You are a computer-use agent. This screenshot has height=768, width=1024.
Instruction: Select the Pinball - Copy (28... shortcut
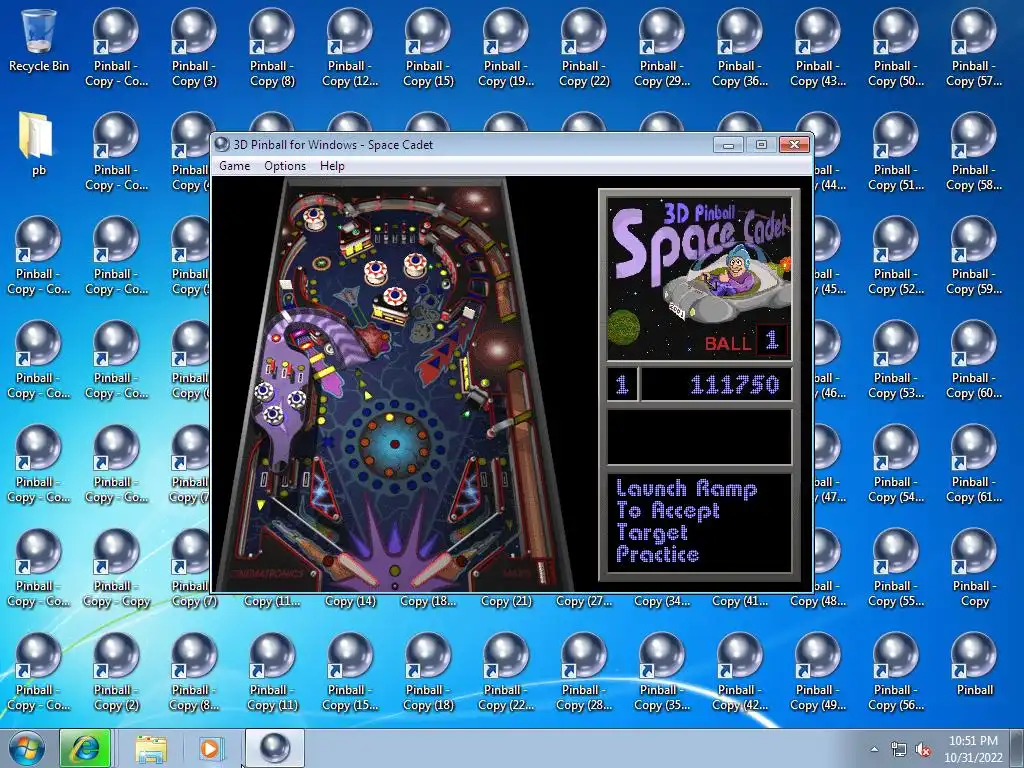tap(584, 671)
